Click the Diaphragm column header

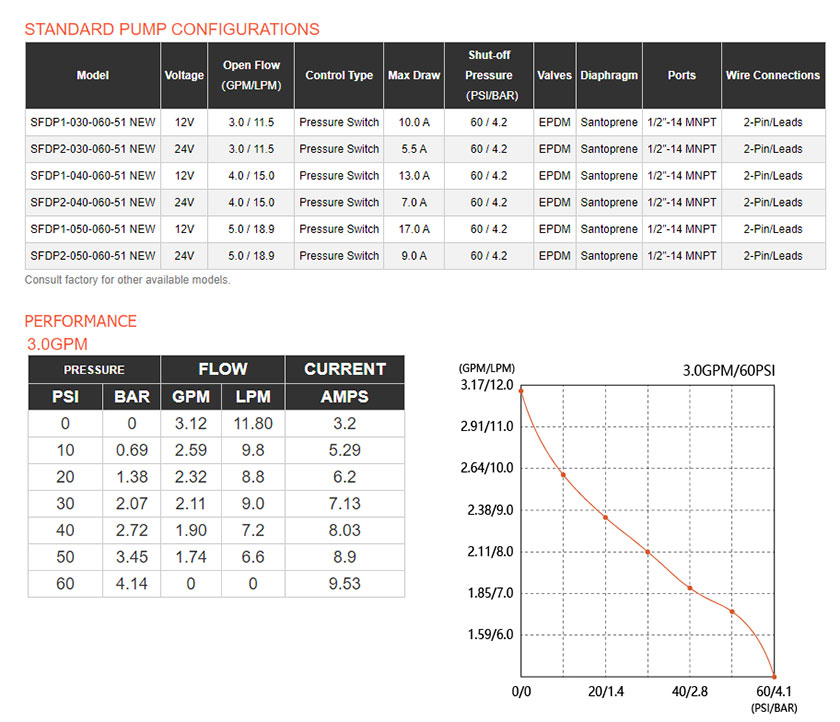pos(609,76)
